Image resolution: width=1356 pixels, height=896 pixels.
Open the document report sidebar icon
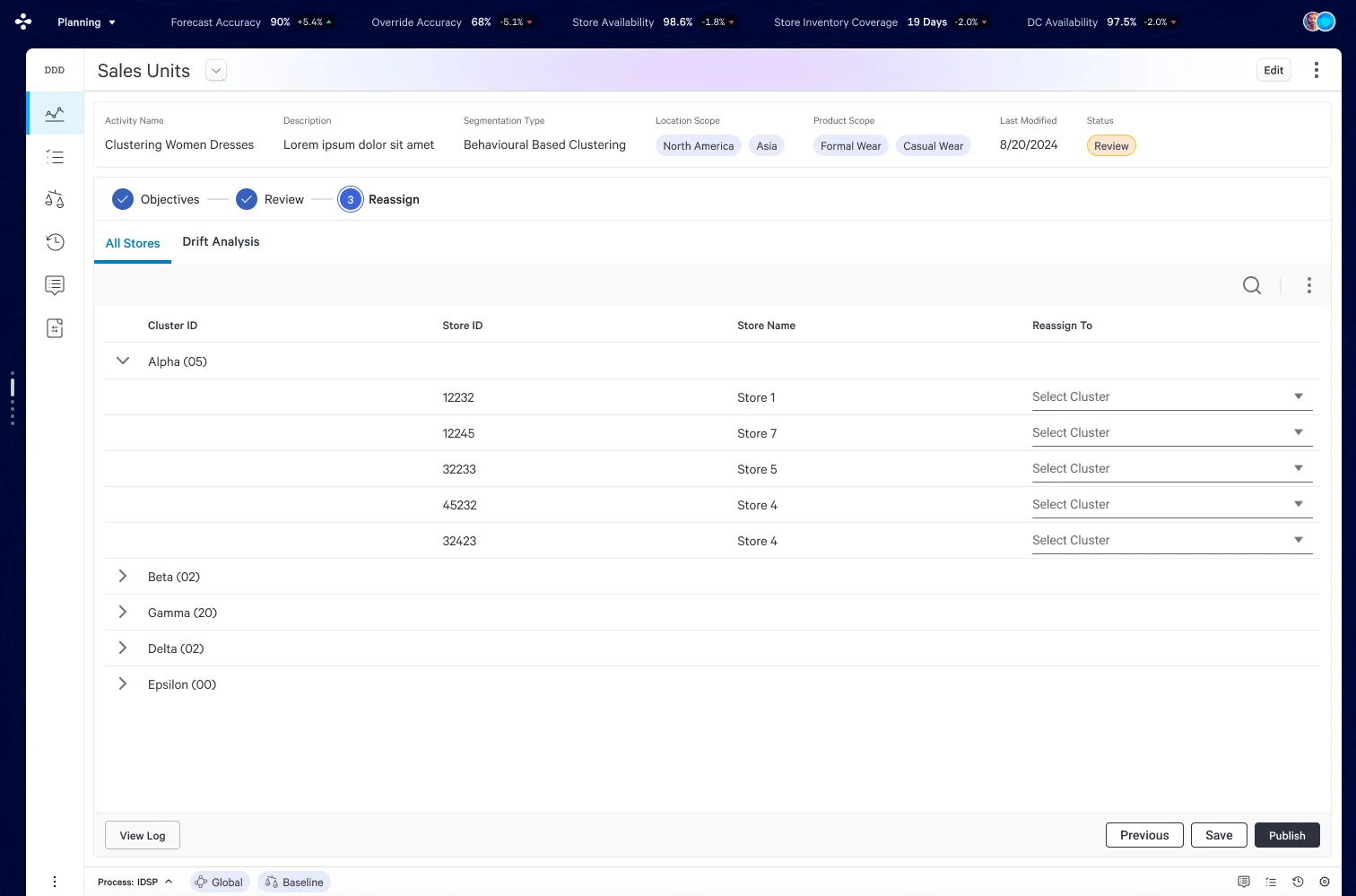coord(55,328)
